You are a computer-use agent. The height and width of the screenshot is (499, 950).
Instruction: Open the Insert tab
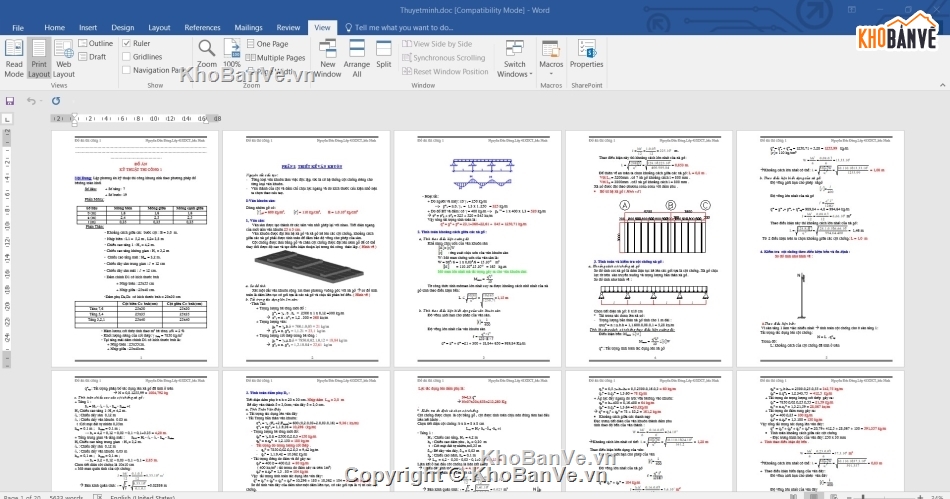88,27
